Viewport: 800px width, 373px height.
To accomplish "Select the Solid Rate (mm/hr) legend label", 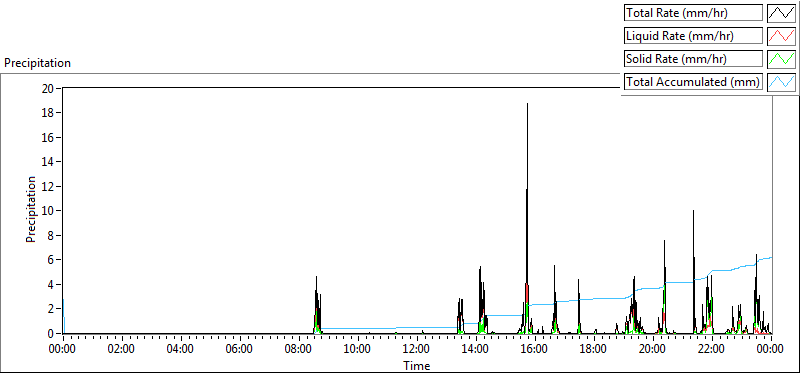I will pyautogui.click(x=693, y=58).
